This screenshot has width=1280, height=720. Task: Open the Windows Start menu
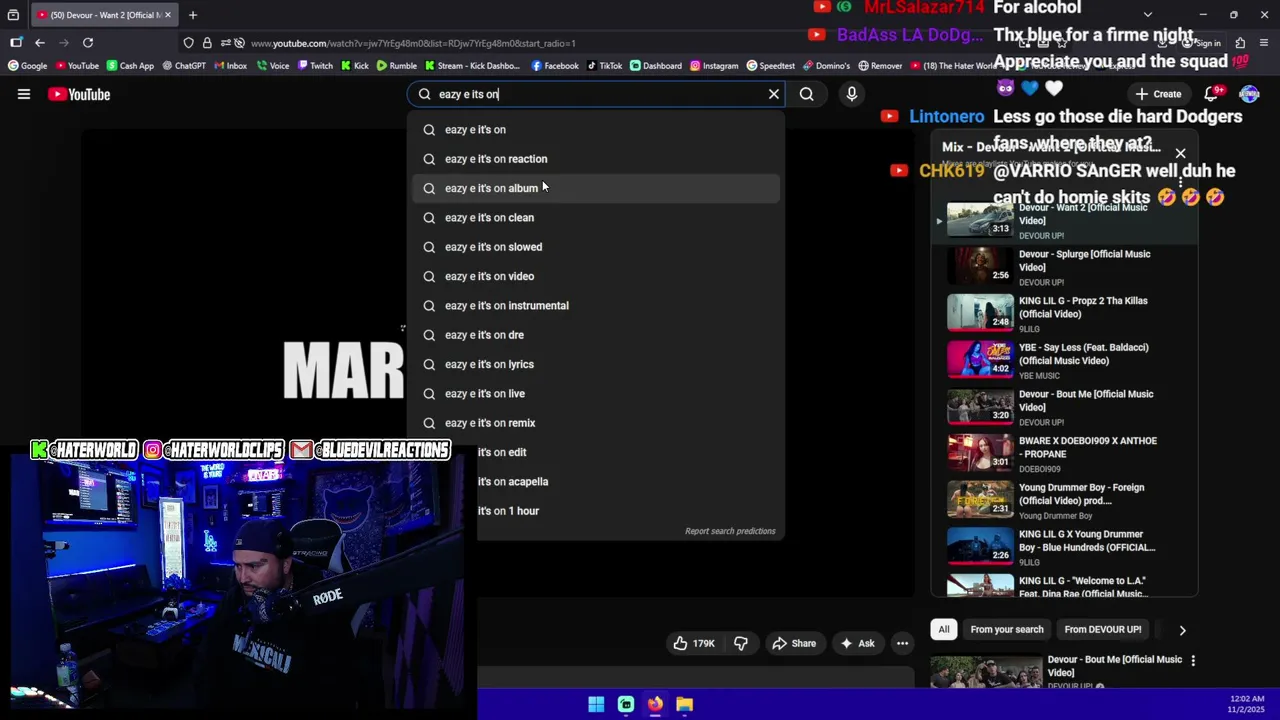coord(596,704)
